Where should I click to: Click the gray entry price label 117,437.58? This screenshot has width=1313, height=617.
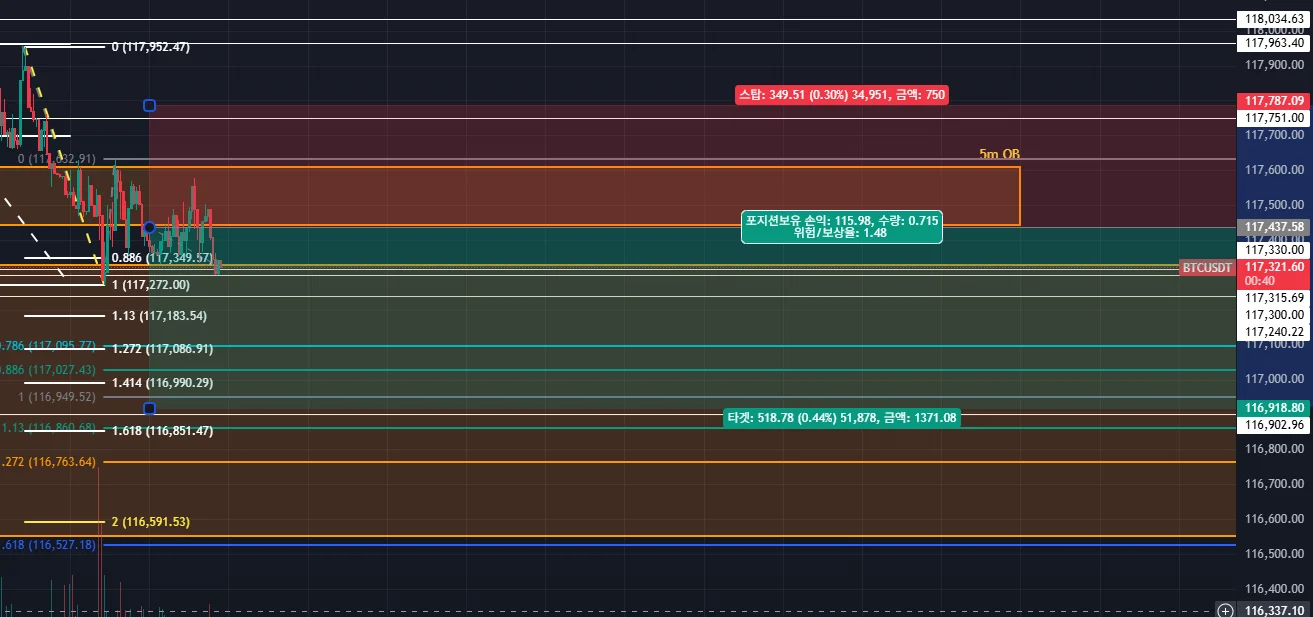tap(1275, 227)
